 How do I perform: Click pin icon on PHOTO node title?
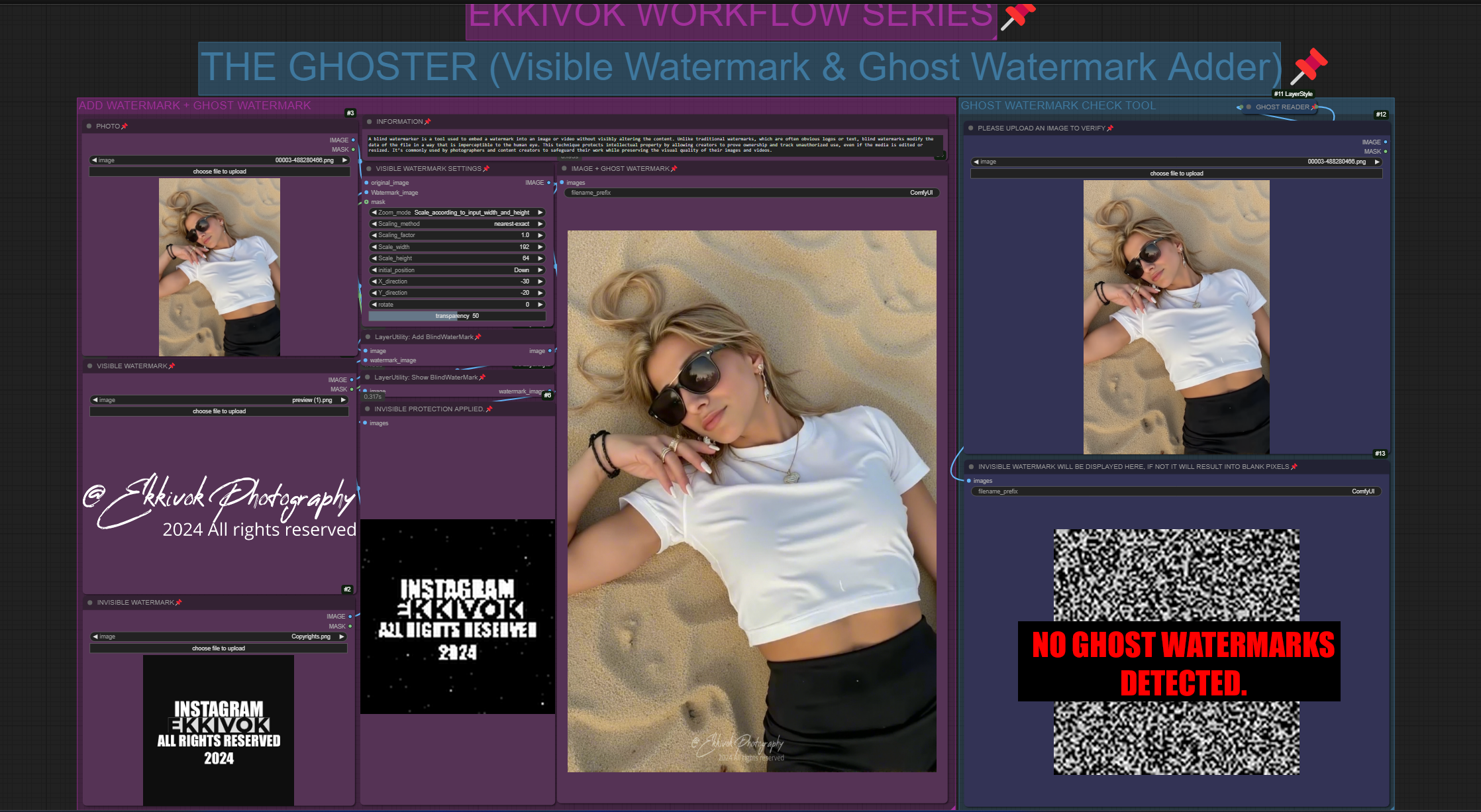point(125,127)
